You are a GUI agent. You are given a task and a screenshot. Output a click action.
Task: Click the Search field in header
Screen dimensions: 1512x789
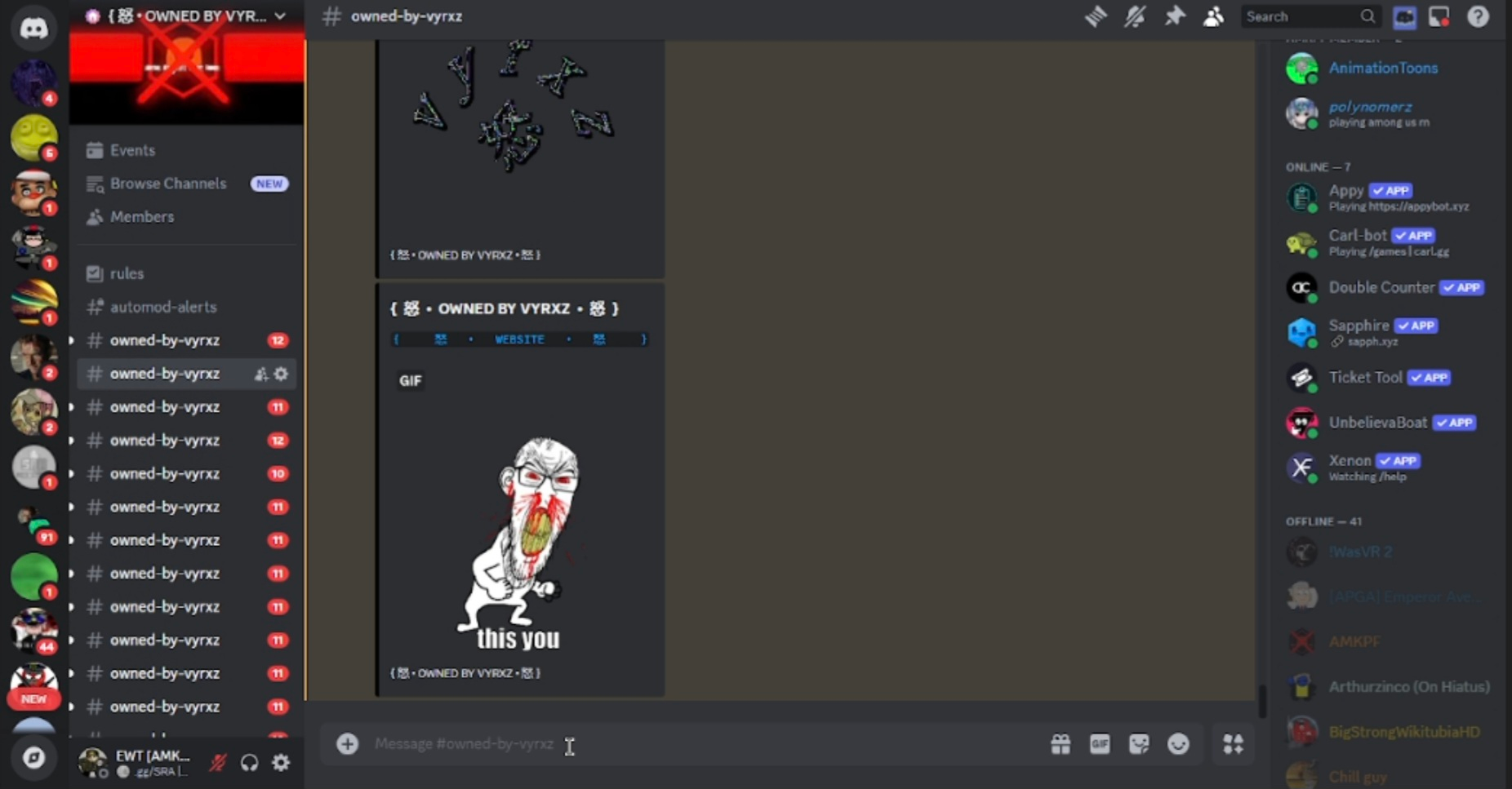[1302, 16]
